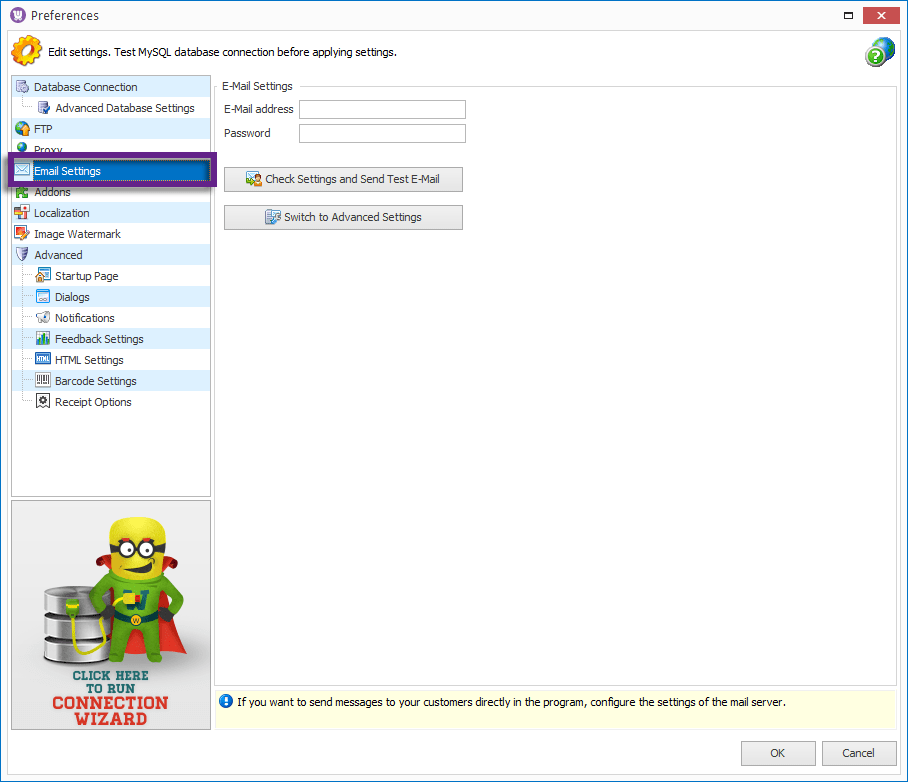Click the blue info icon in hint bar

pos(226,701)
